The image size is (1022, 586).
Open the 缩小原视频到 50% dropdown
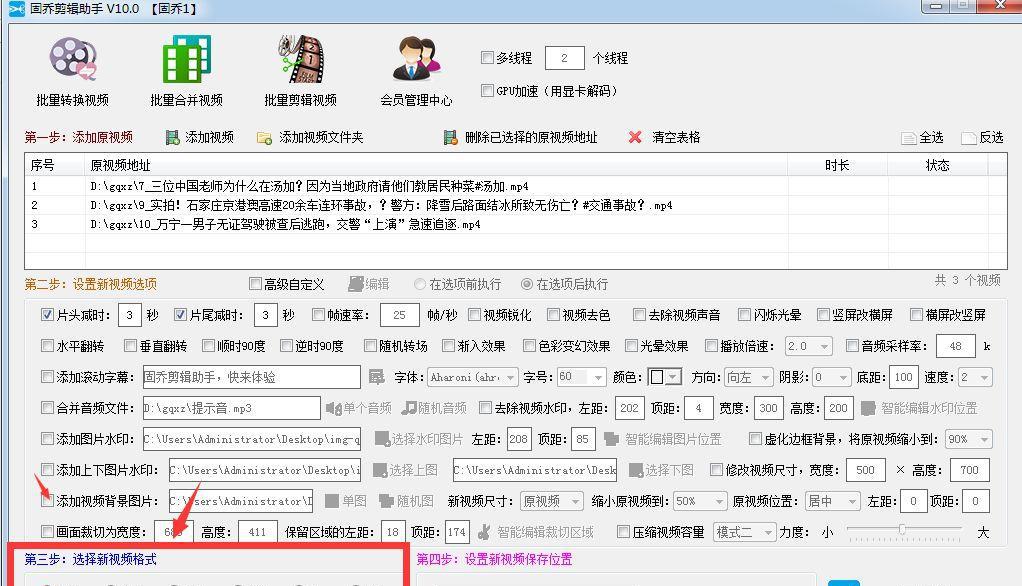pos(699,501)
